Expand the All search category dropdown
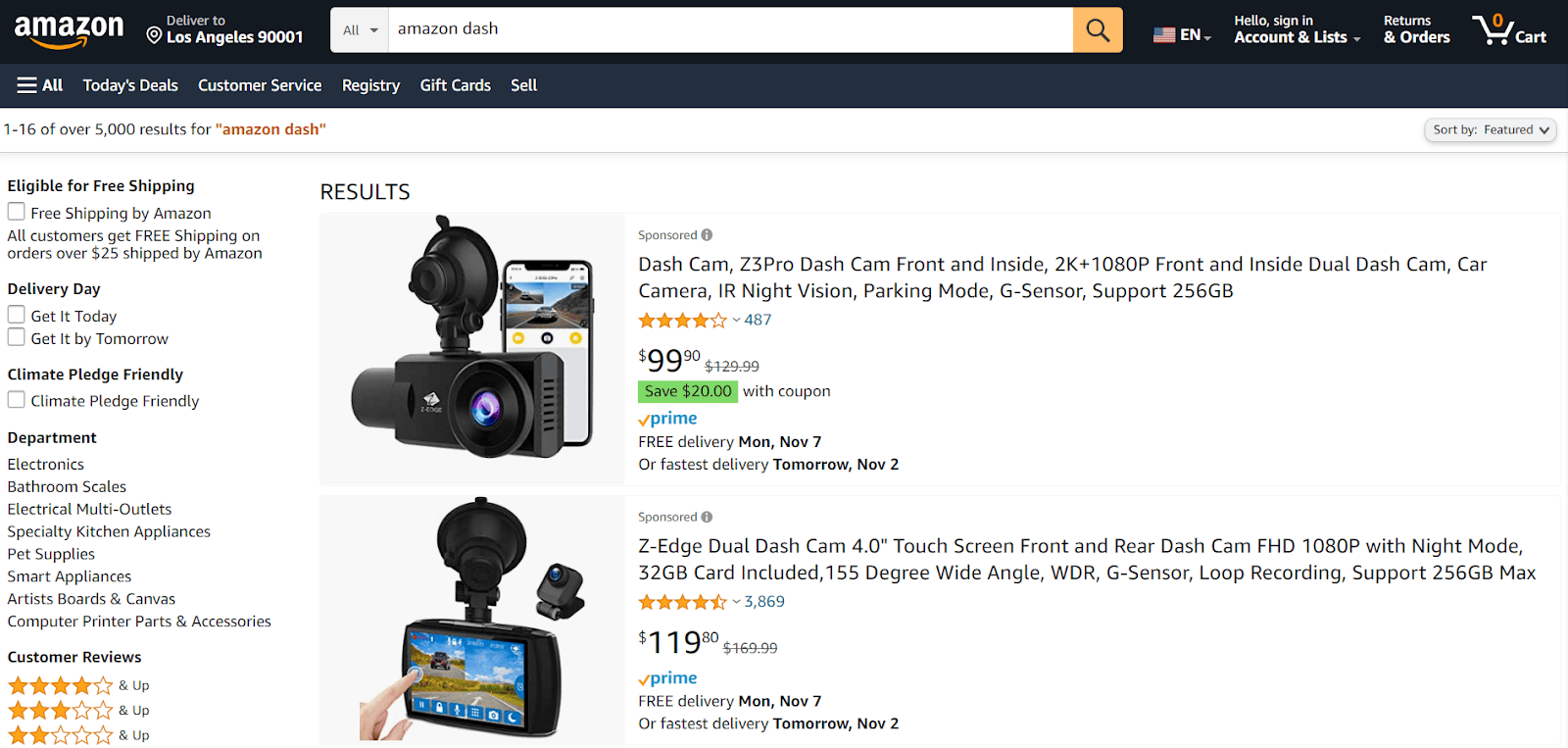This screenshot has height=748, width=1568. click(x=360, y=30)
